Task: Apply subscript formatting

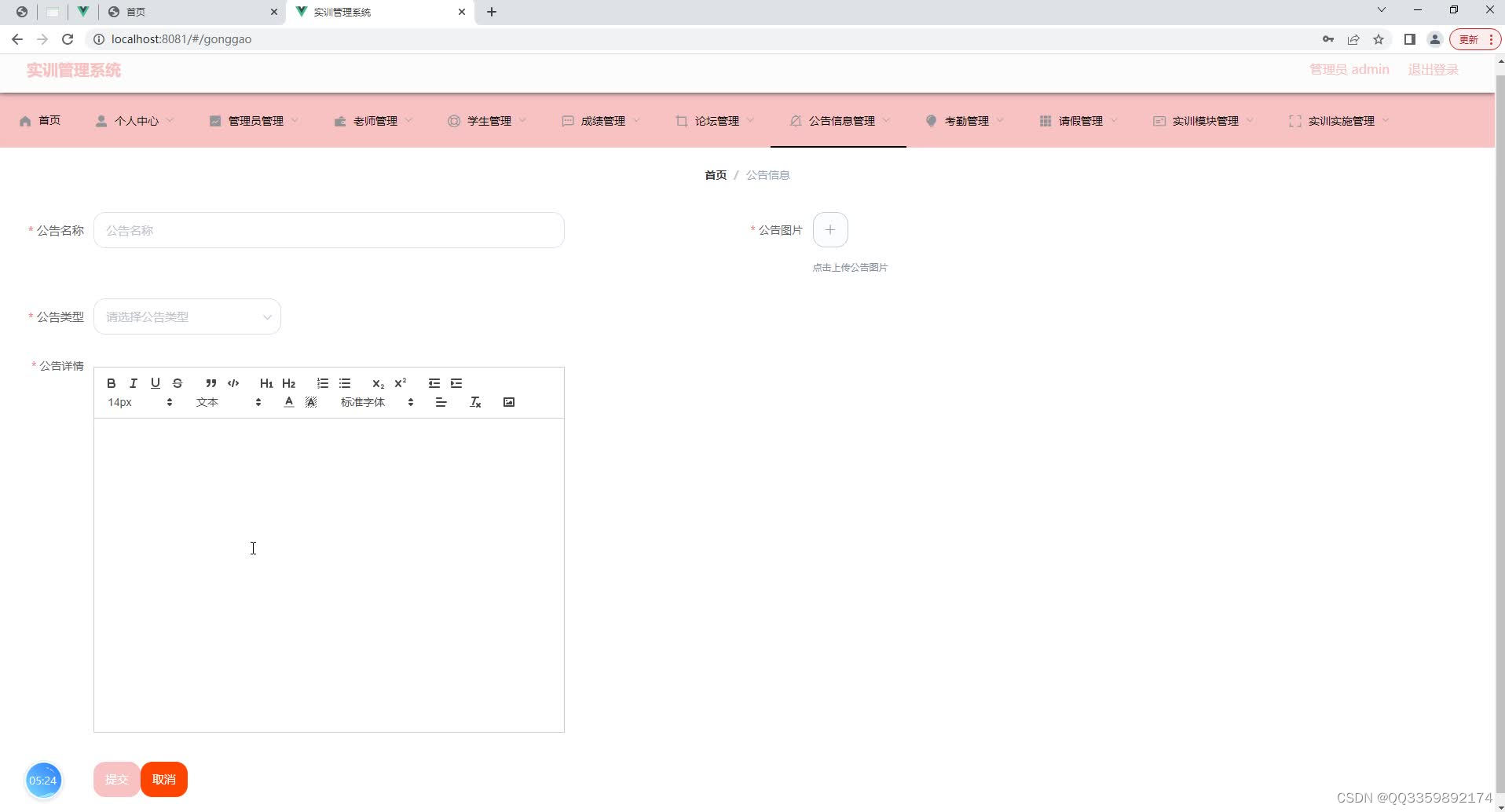Action: pyautogui.click(x=378, y=383)
